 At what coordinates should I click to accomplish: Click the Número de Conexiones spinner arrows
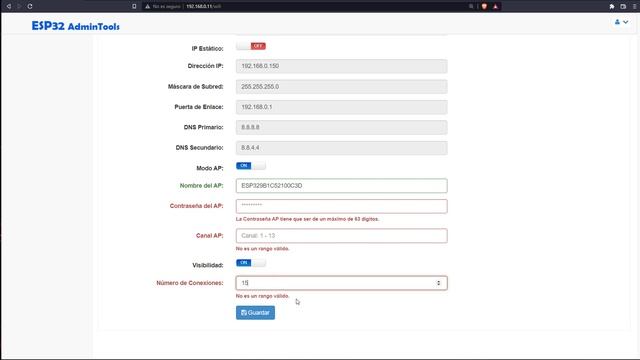coord(439,283)
